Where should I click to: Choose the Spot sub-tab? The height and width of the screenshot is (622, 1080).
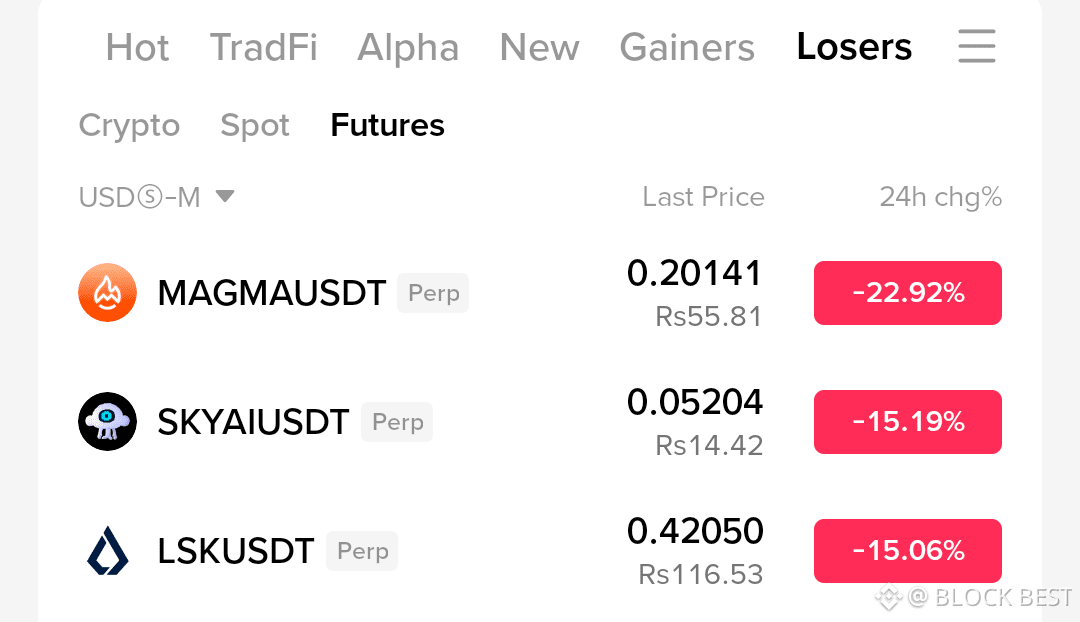click(255, 125)
